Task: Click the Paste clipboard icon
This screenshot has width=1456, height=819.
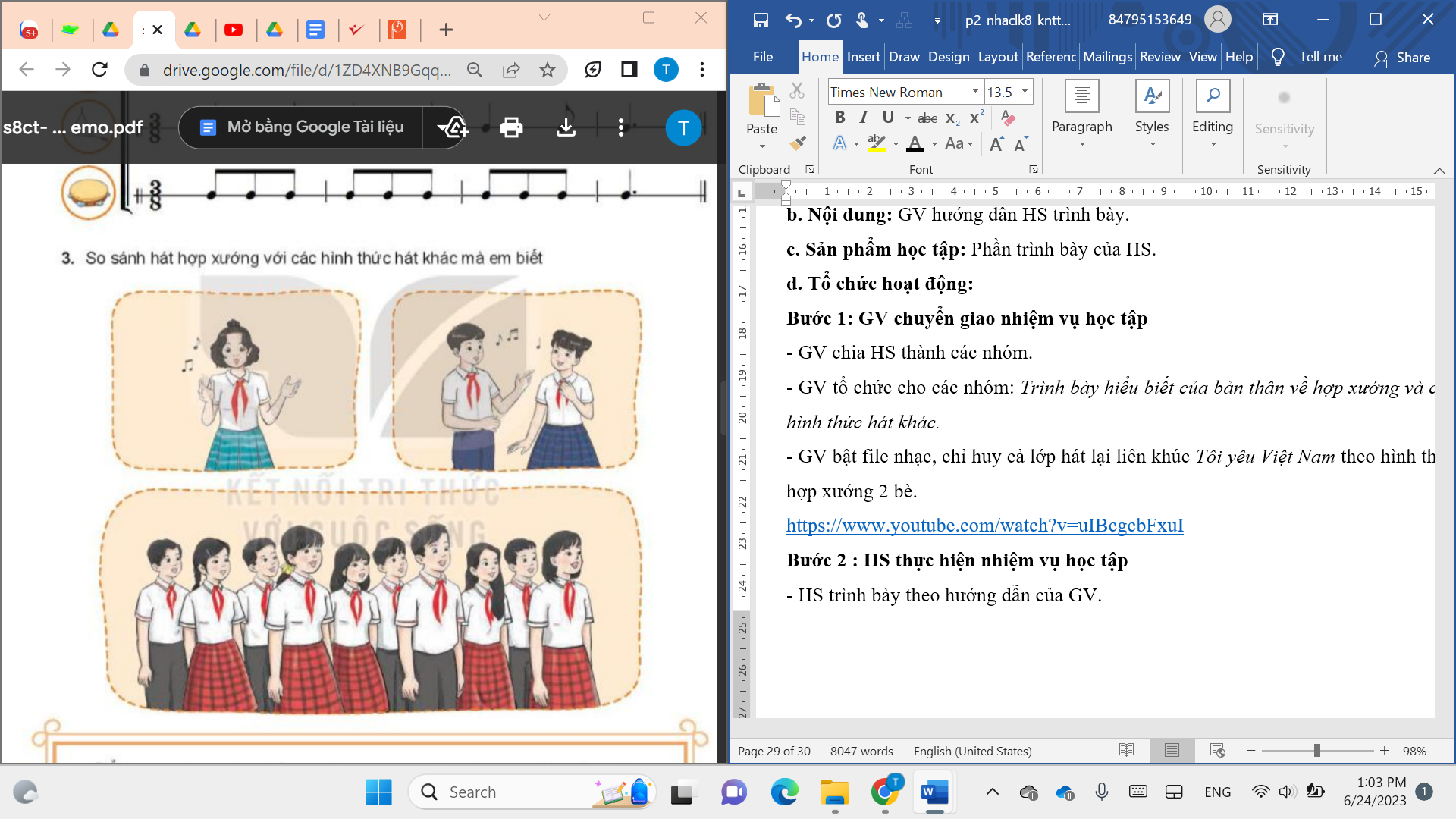Action: 762,101
